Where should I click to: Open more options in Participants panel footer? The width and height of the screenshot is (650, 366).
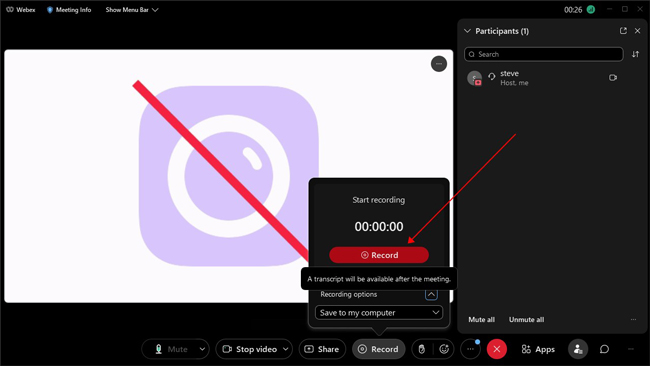(633, 320)
